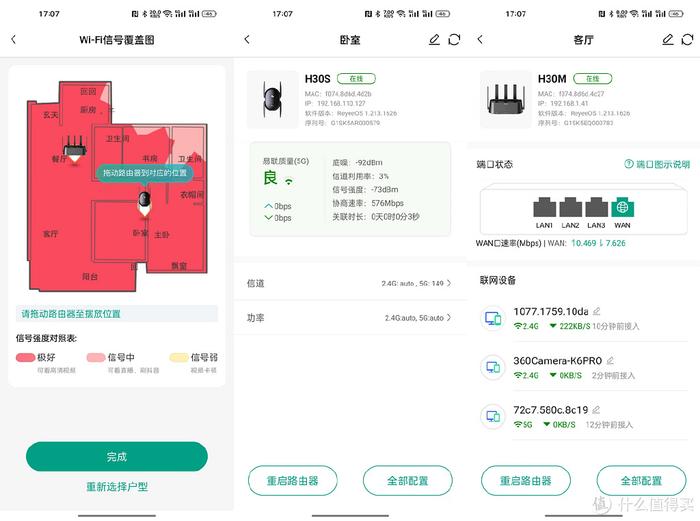Tap 全部配置 button on living room screen
This screenshot has width=700, height=521.
641,481
